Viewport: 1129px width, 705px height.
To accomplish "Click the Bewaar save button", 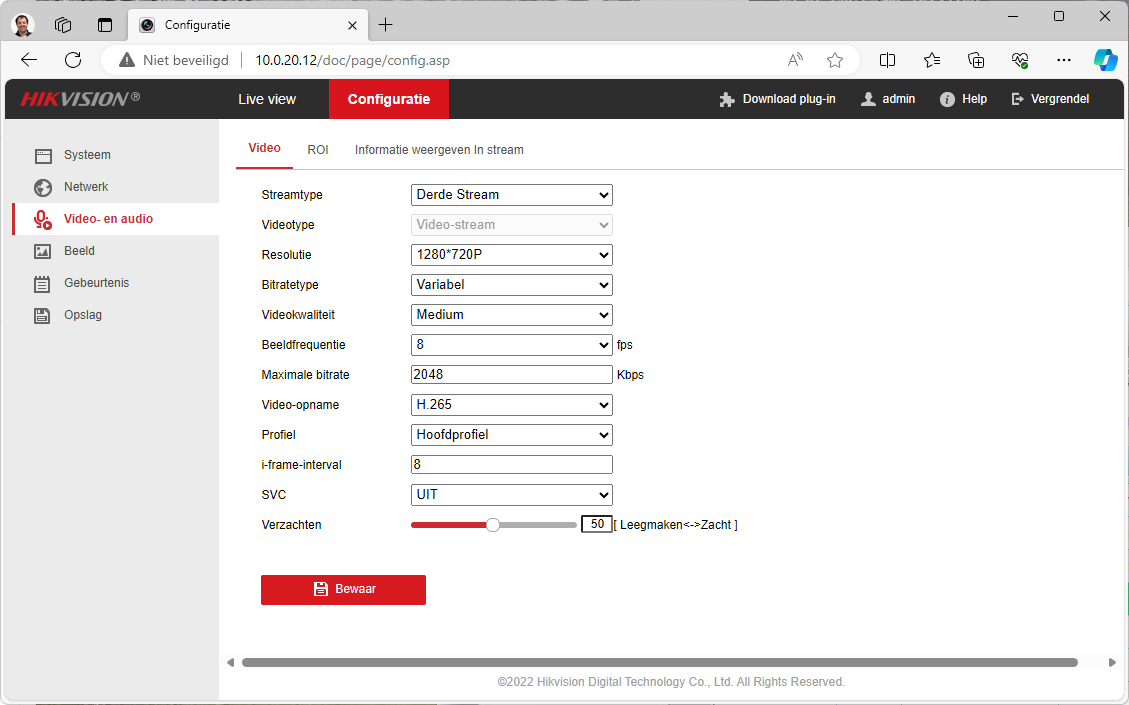I will [x=343, y=590].
